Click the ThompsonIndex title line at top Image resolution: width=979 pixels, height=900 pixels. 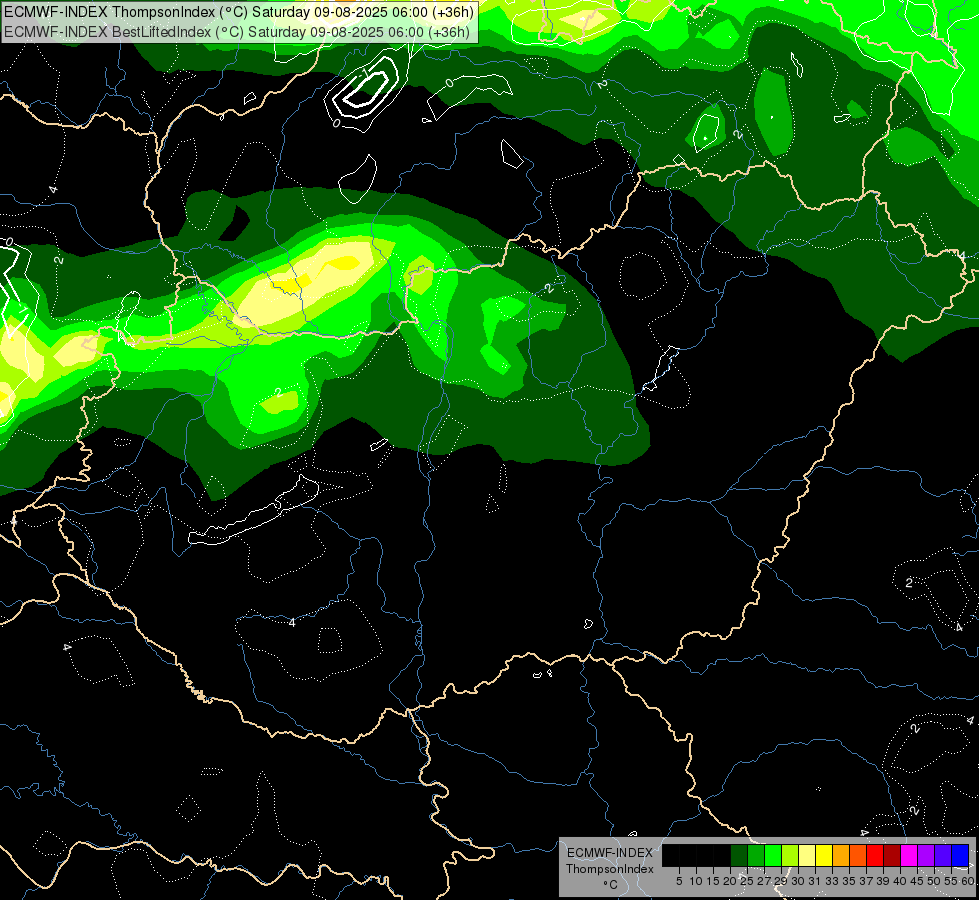tap(239, 12)
